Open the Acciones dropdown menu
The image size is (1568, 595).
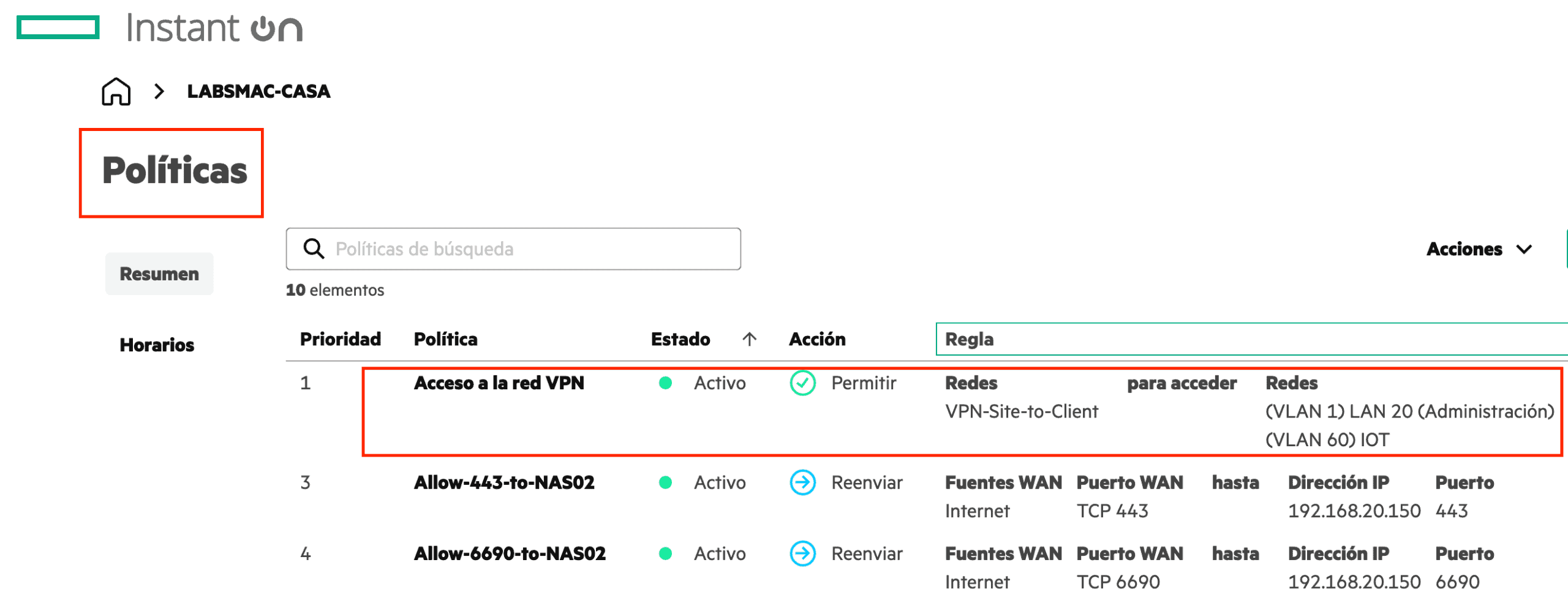tap(1464, 249)
